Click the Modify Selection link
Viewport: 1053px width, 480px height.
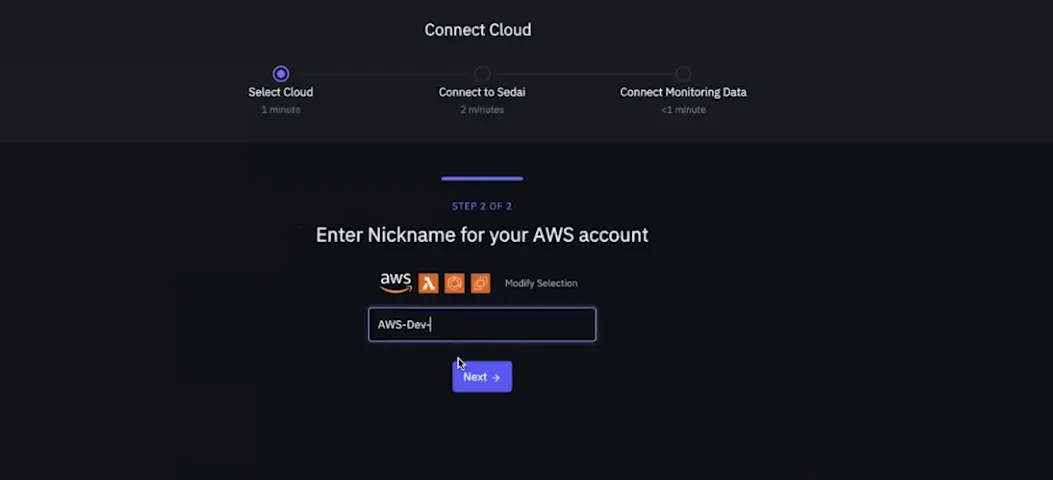541,283
